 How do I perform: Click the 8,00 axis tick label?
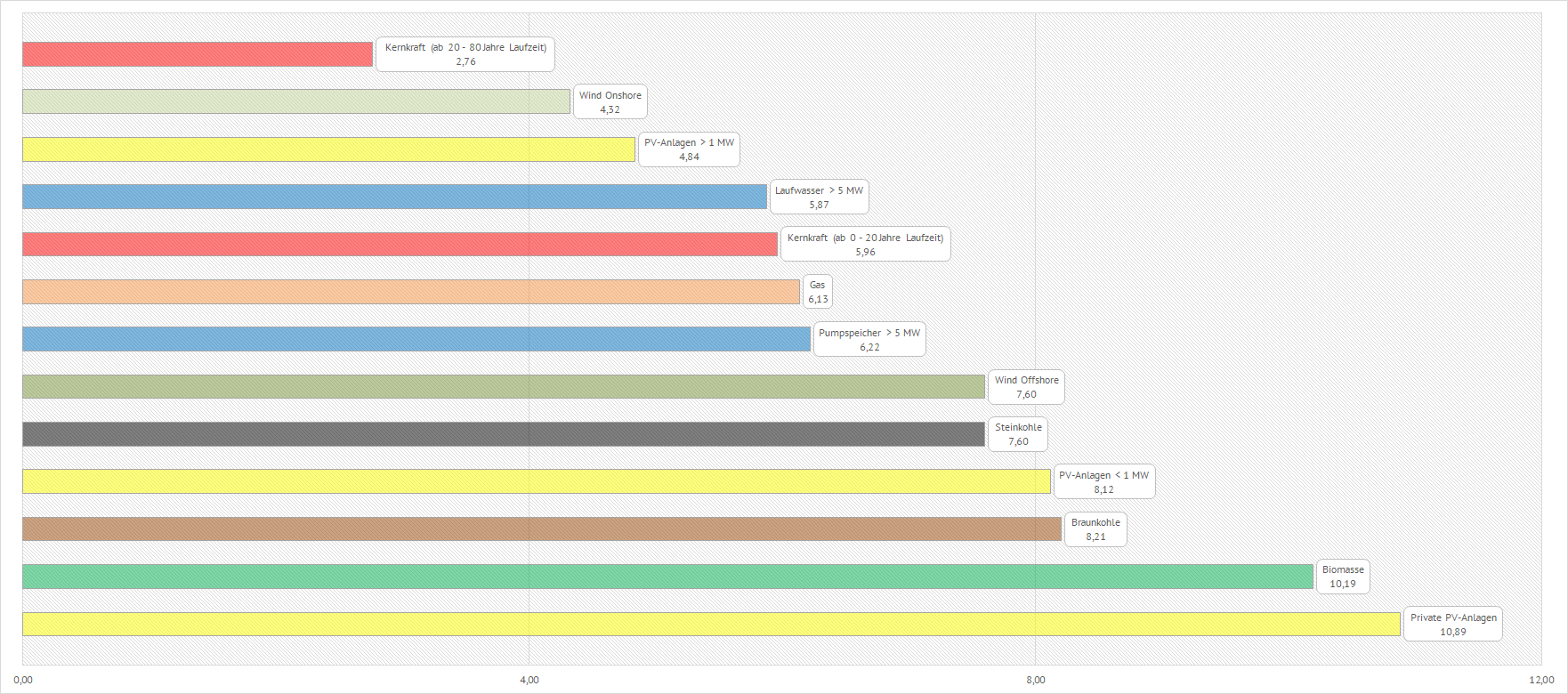pos(1036,680)
